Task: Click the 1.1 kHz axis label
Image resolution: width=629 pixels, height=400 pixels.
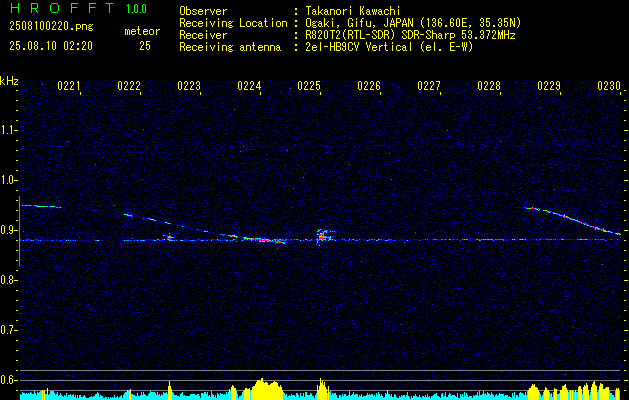Action: pyautogui.click(x=8, y=130)
